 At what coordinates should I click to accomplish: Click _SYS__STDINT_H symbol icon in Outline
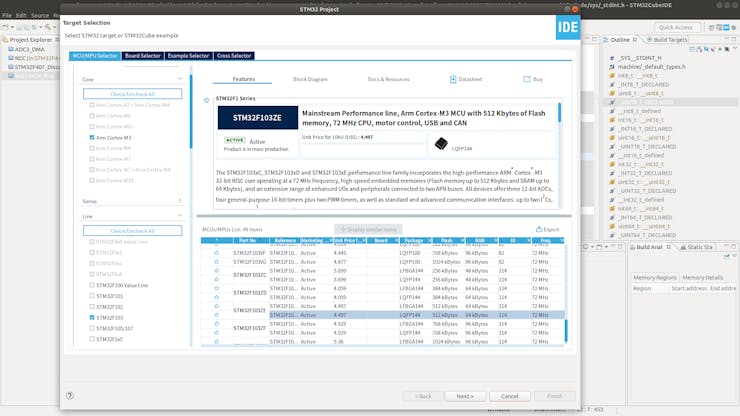(x=612, y=58)
